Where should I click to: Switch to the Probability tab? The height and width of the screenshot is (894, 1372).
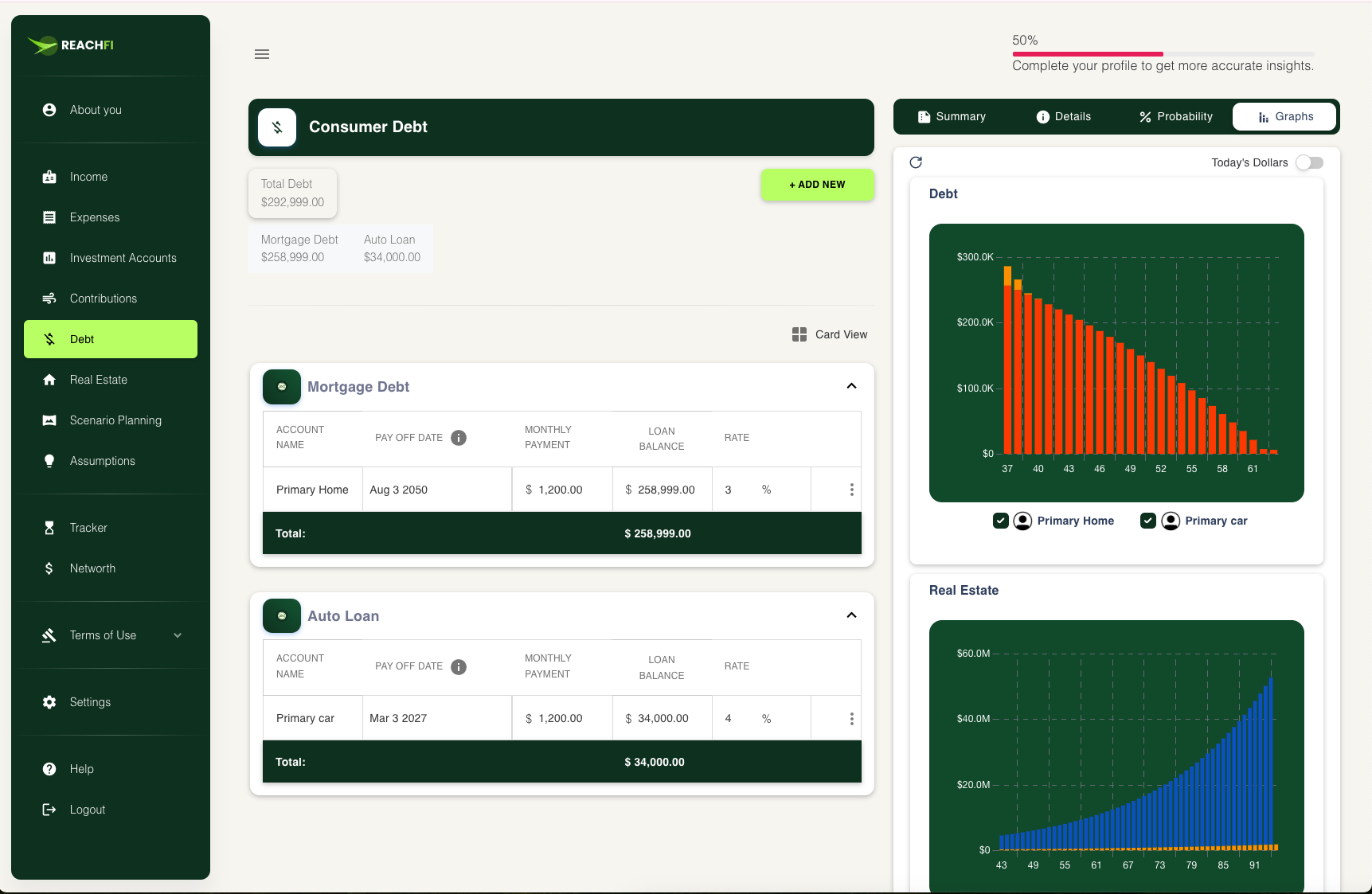tap(1175, 116)
